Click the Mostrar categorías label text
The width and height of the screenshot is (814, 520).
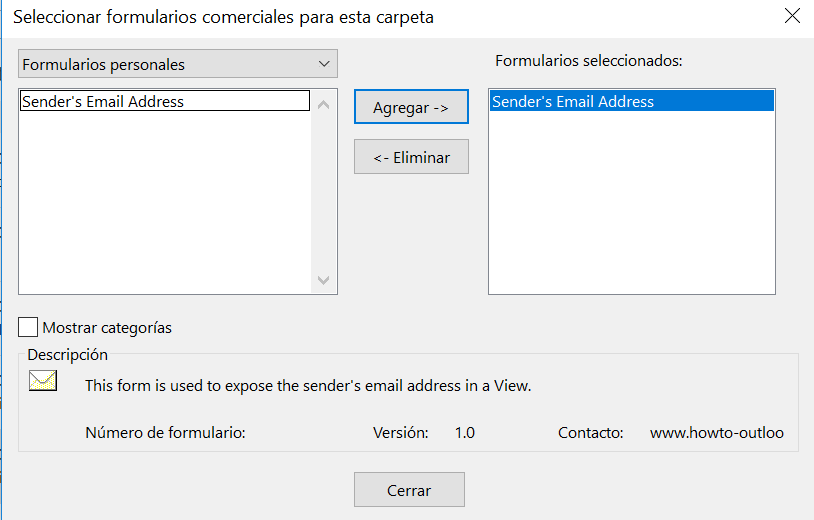(107, 327)
